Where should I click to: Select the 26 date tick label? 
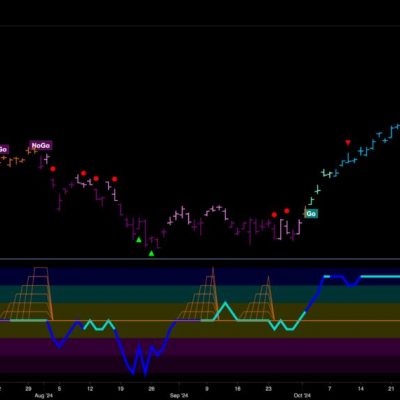(x=151, y=388)
